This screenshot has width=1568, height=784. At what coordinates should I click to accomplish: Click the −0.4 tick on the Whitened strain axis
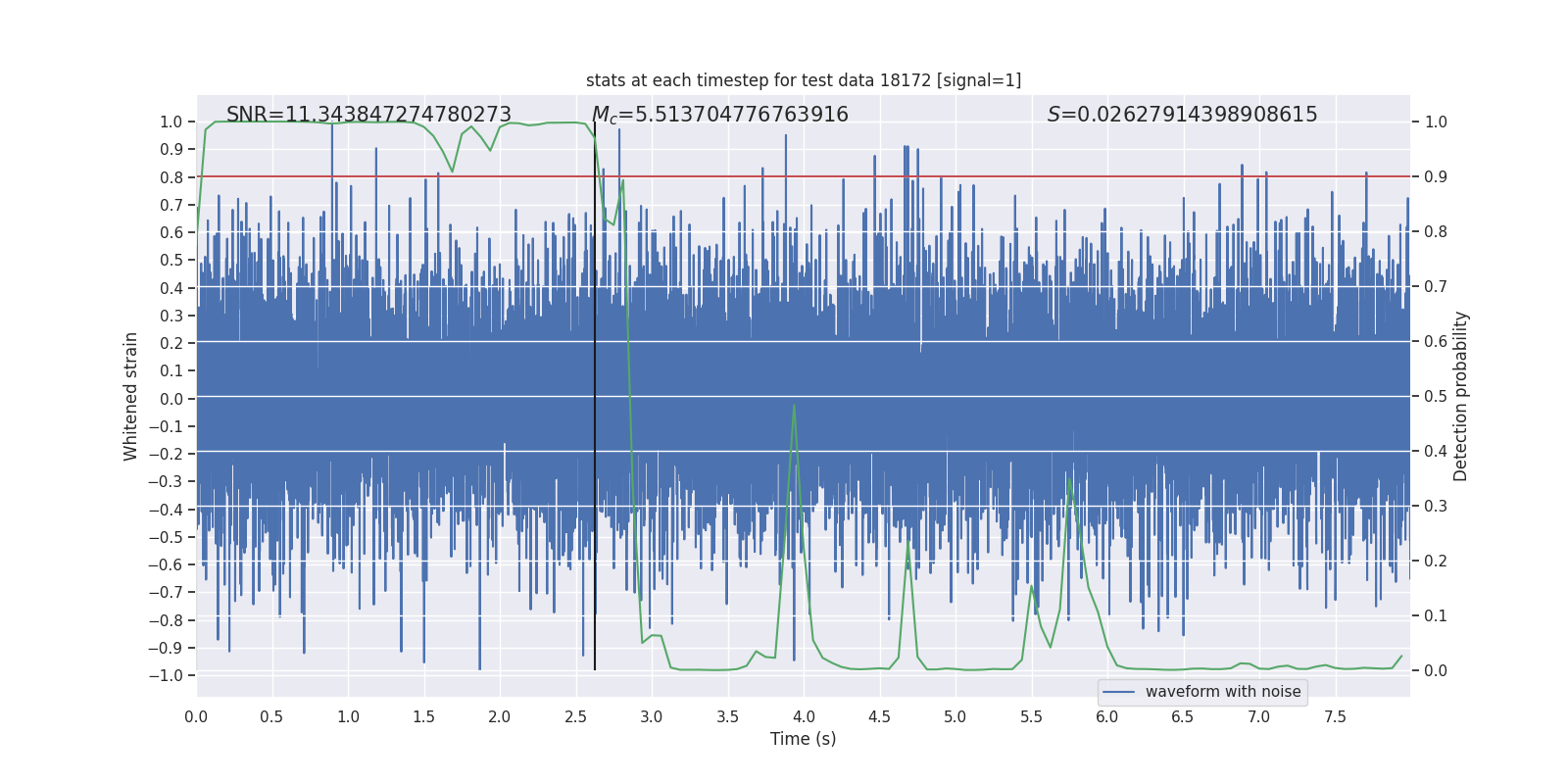[x=166, y=510]
